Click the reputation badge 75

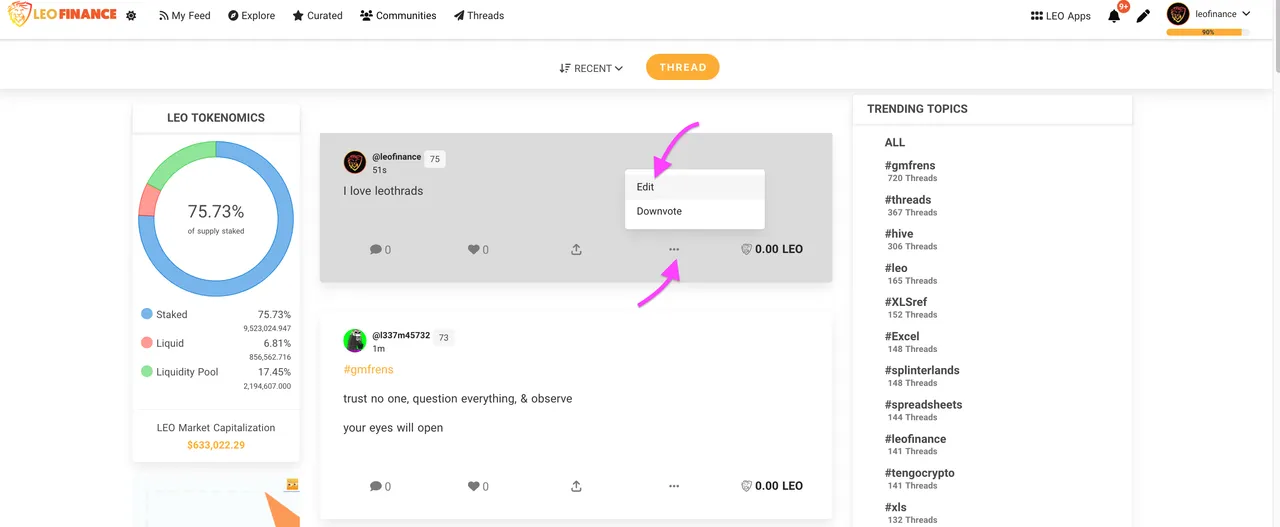point(434,158)
